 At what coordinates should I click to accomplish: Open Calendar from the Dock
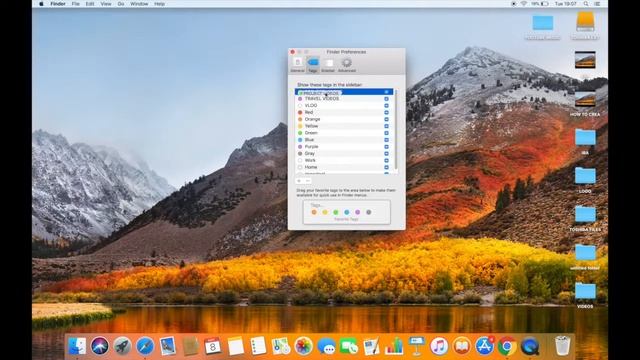(x=213, y=346)
